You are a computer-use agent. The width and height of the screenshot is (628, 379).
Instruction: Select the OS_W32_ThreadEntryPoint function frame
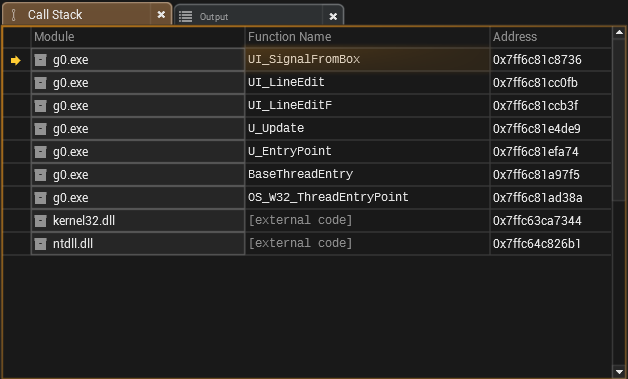[367, 198]
